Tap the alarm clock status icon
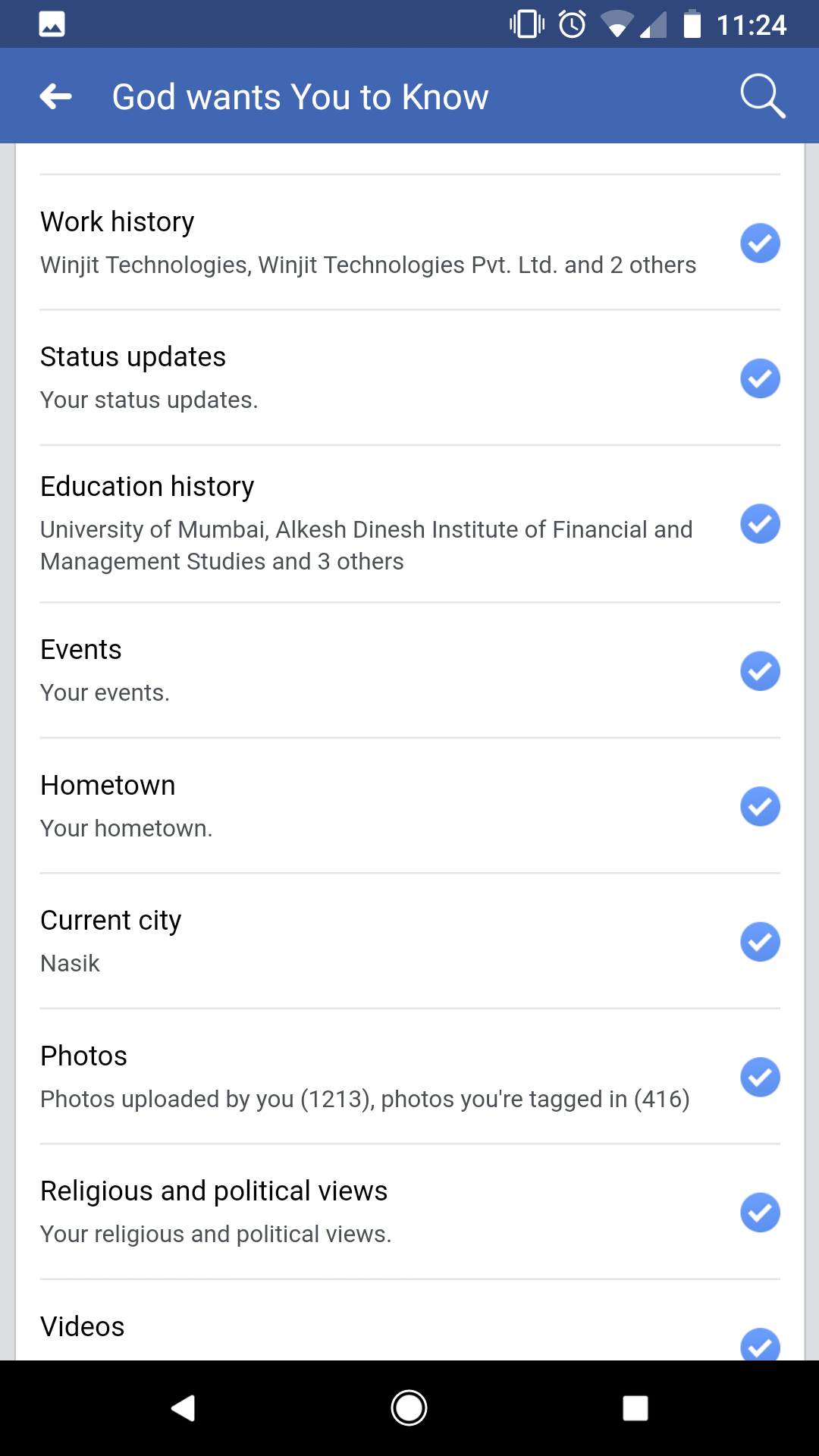The height and width of the screenshot is (1456, 819). 573,24
